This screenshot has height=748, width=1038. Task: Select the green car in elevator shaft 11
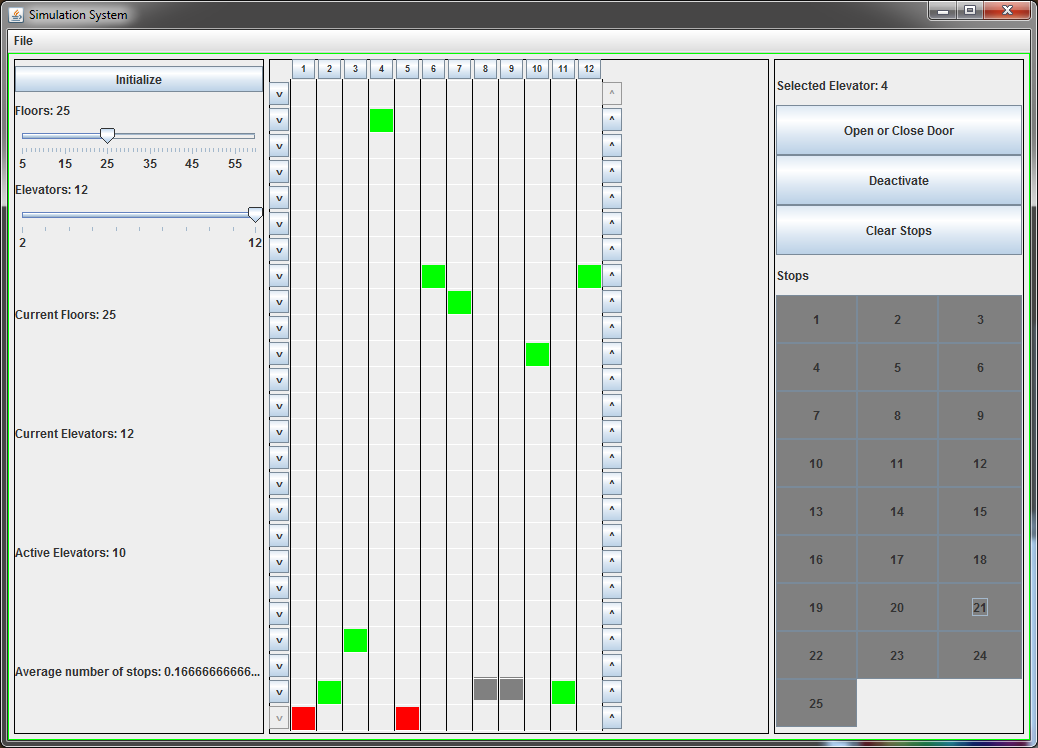coord(563,692)
